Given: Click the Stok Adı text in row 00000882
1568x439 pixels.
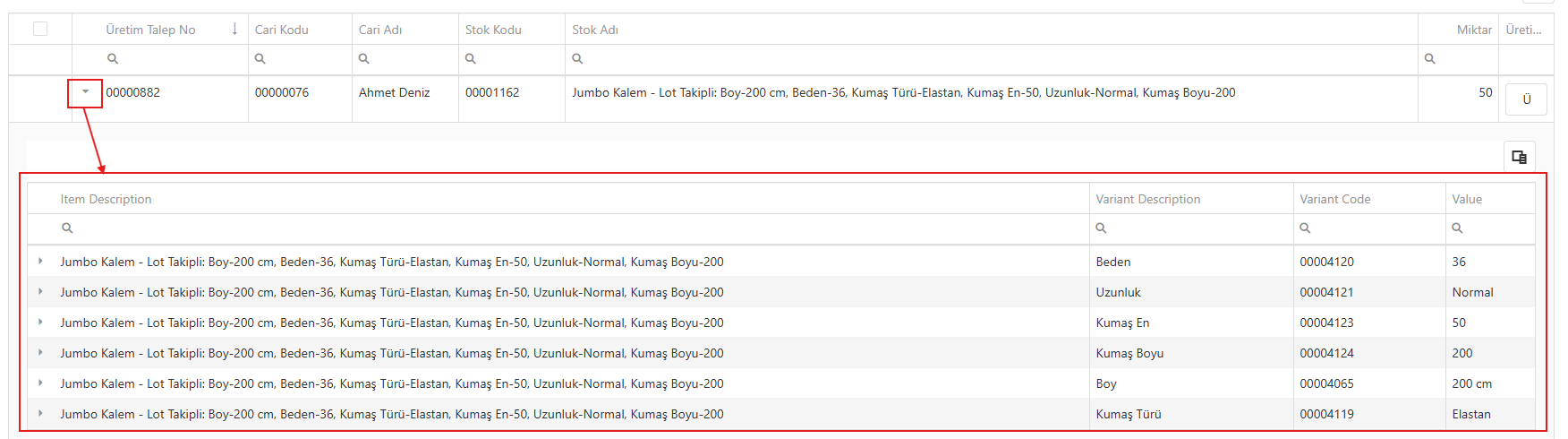Looking at the screenshot, I should [904, 92].
